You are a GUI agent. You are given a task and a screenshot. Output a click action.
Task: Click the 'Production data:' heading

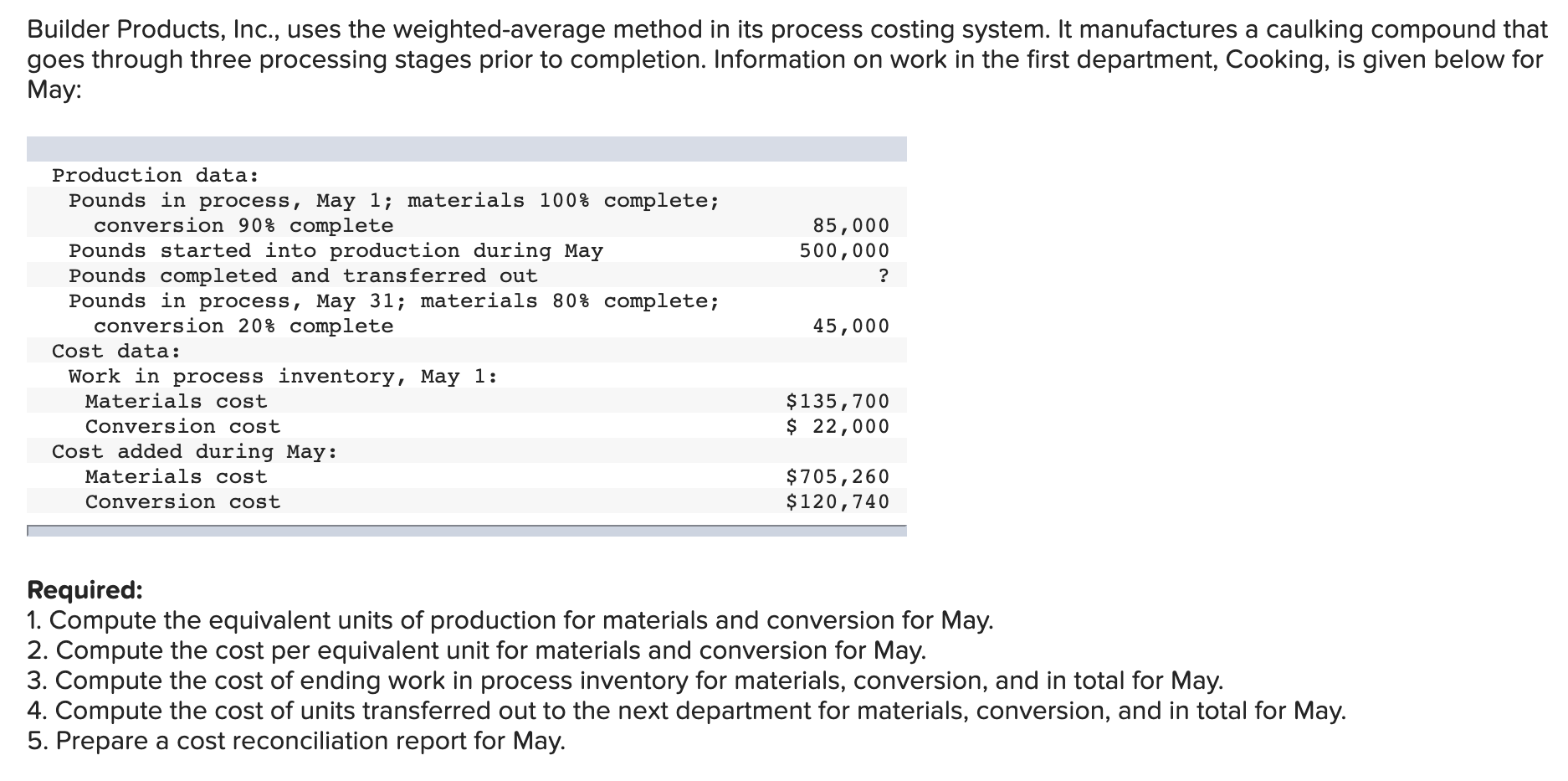coord(156,175)
